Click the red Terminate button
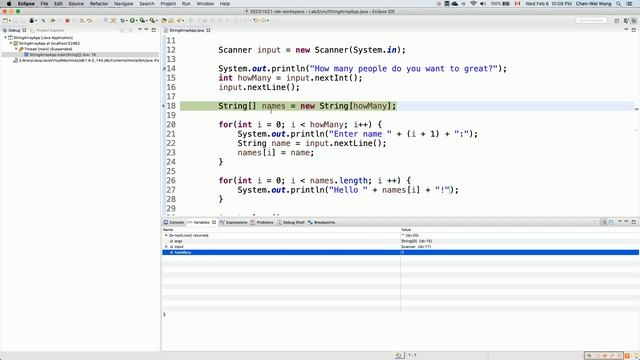Screen dimensions: 640x360 tap(67, 20)
